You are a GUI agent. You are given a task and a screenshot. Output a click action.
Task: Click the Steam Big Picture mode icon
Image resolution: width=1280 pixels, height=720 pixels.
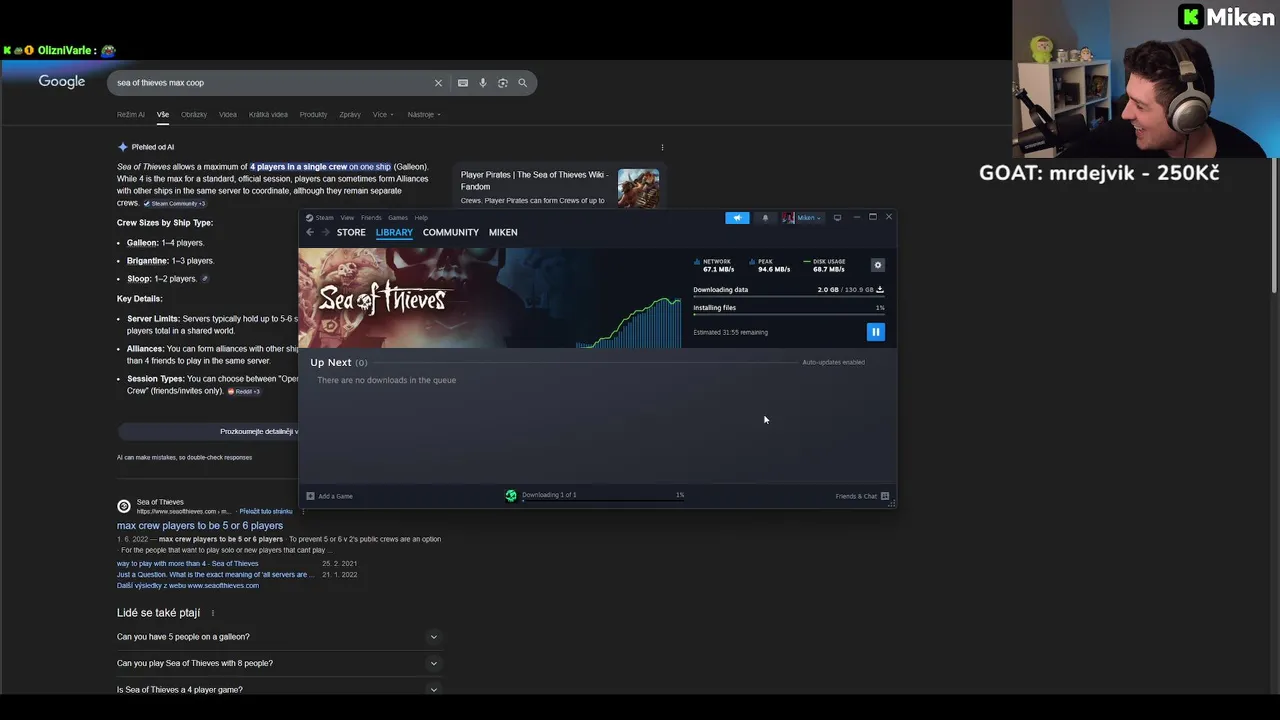pos(837,218)
